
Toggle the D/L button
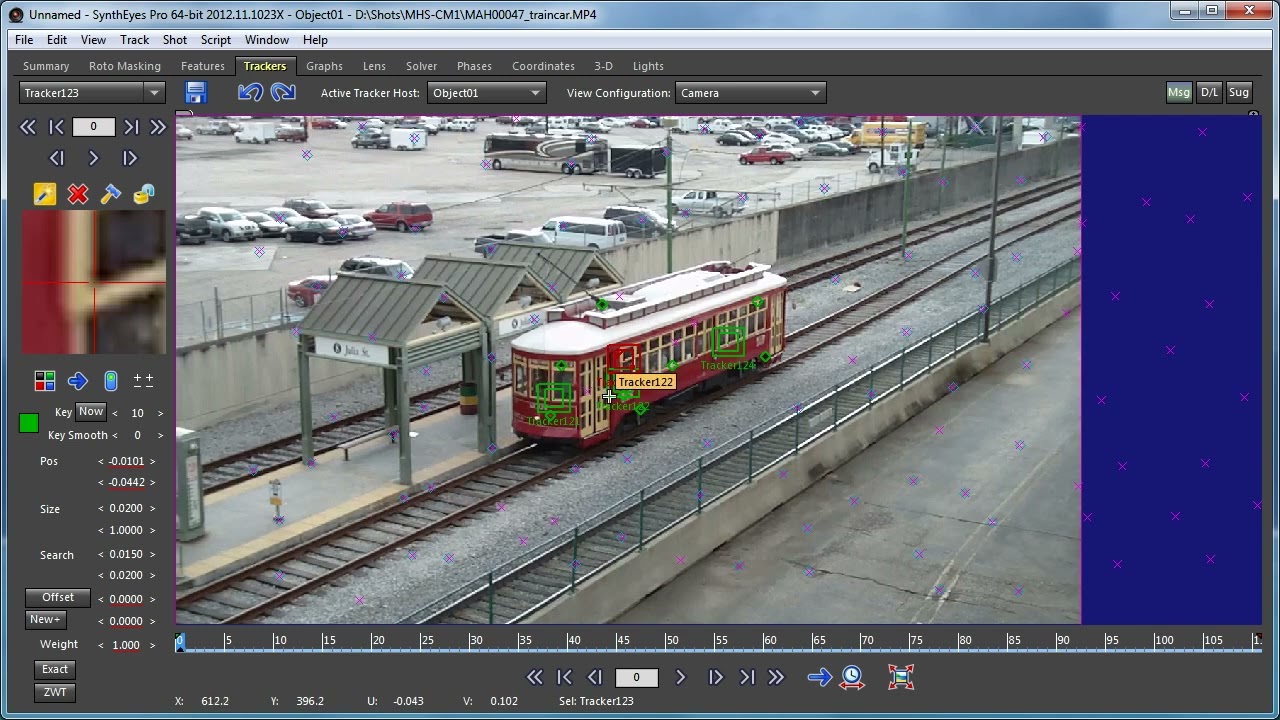coord(1209,92)
